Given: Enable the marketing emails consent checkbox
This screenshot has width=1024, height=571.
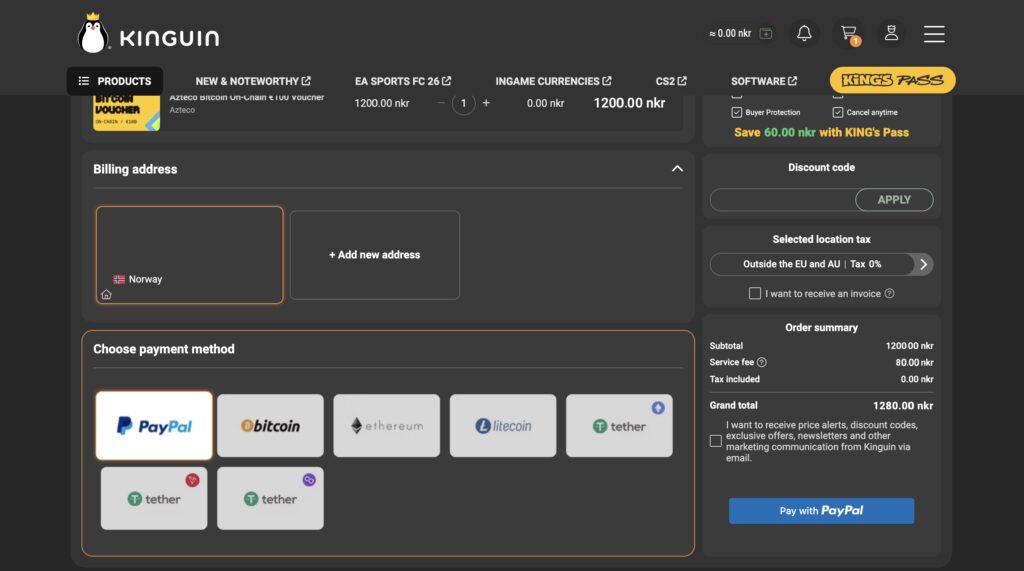Looking at the screenshot, I should click(716, 441).
